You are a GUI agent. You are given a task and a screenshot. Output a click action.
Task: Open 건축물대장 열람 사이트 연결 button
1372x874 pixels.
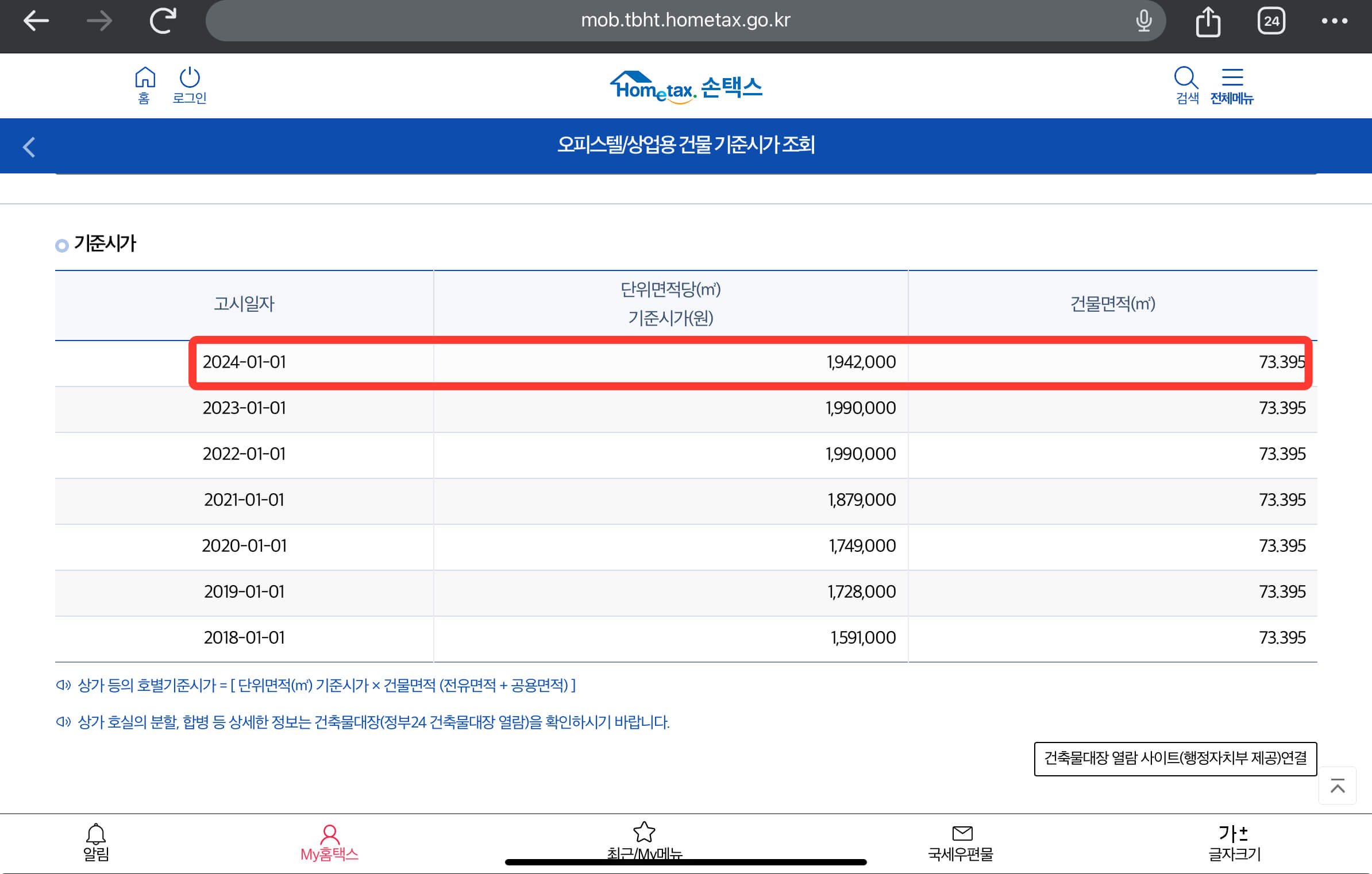pyautogui.click(x=1175, y=759)
